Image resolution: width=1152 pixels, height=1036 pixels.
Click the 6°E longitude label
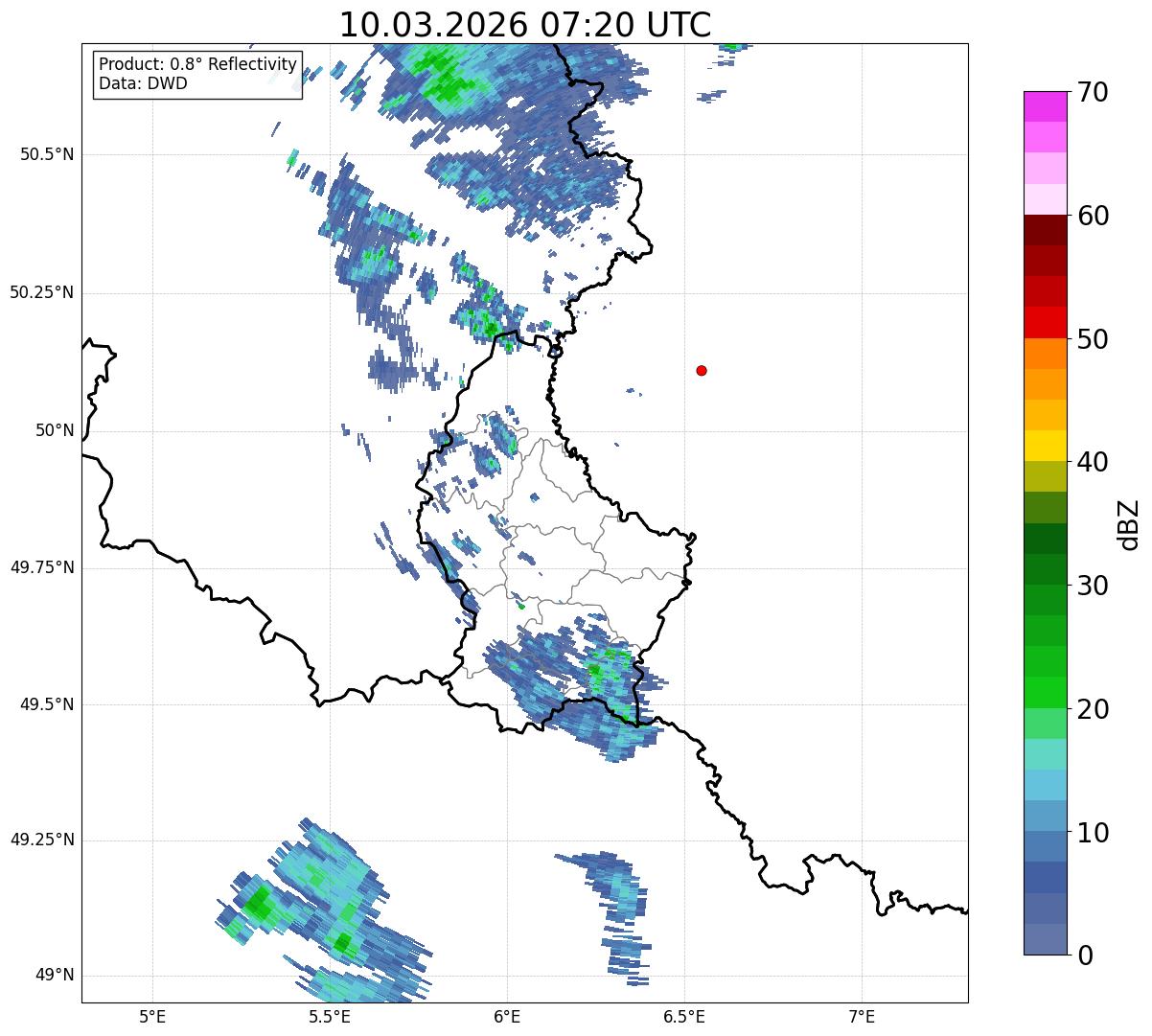point(507,1017)
